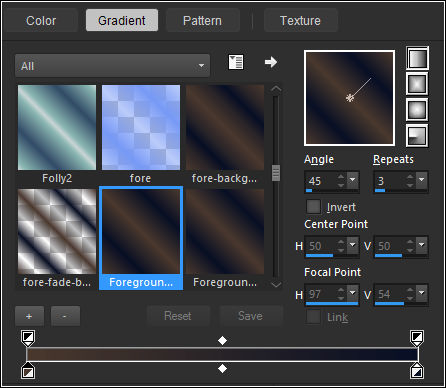Select the right transparency marker above gradient bar

click(x=417, y=337)
